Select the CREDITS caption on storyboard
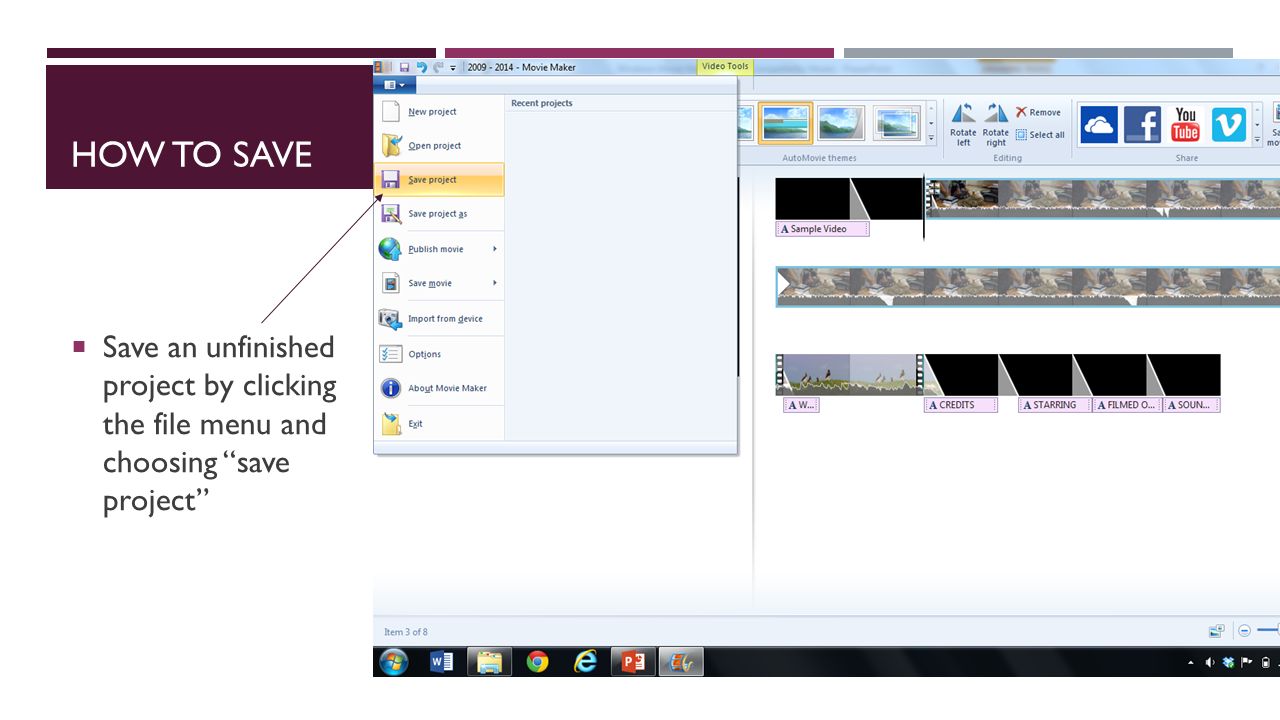 pos(962,405)
